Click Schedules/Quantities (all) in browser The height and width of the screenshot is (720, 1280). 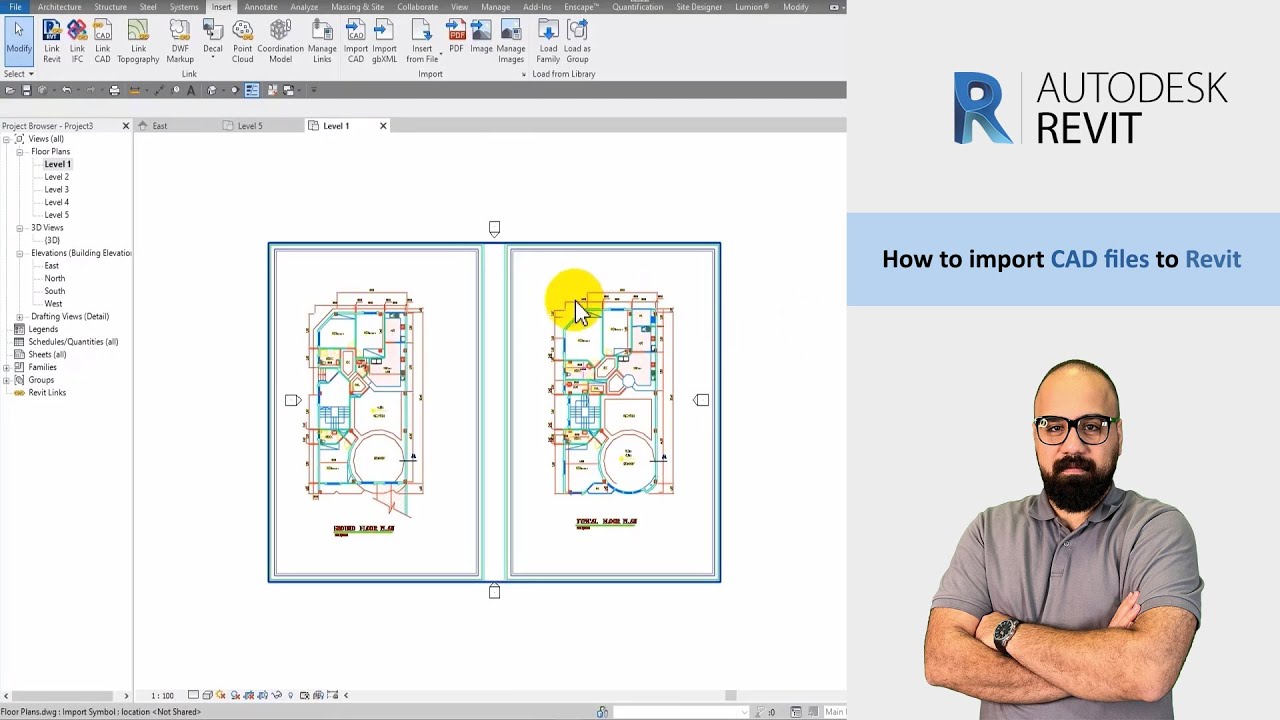click(x=73, y=342)
